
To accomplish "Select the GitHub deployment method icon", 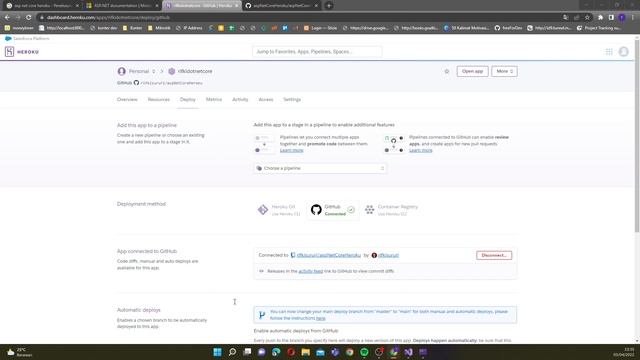I will 316,210.
